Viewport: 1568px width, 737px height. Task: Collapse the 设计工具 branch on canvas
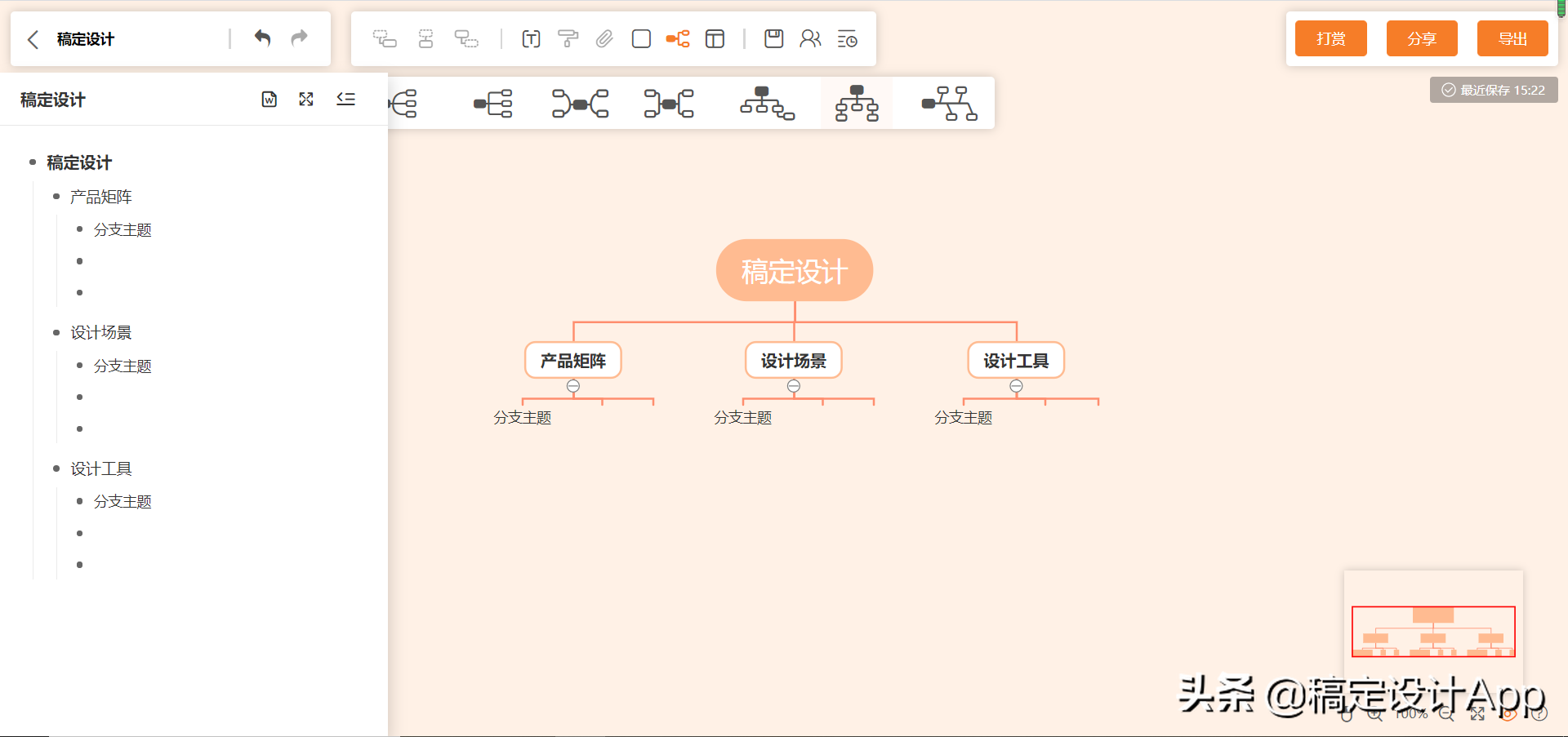(x=1016, y=386)
